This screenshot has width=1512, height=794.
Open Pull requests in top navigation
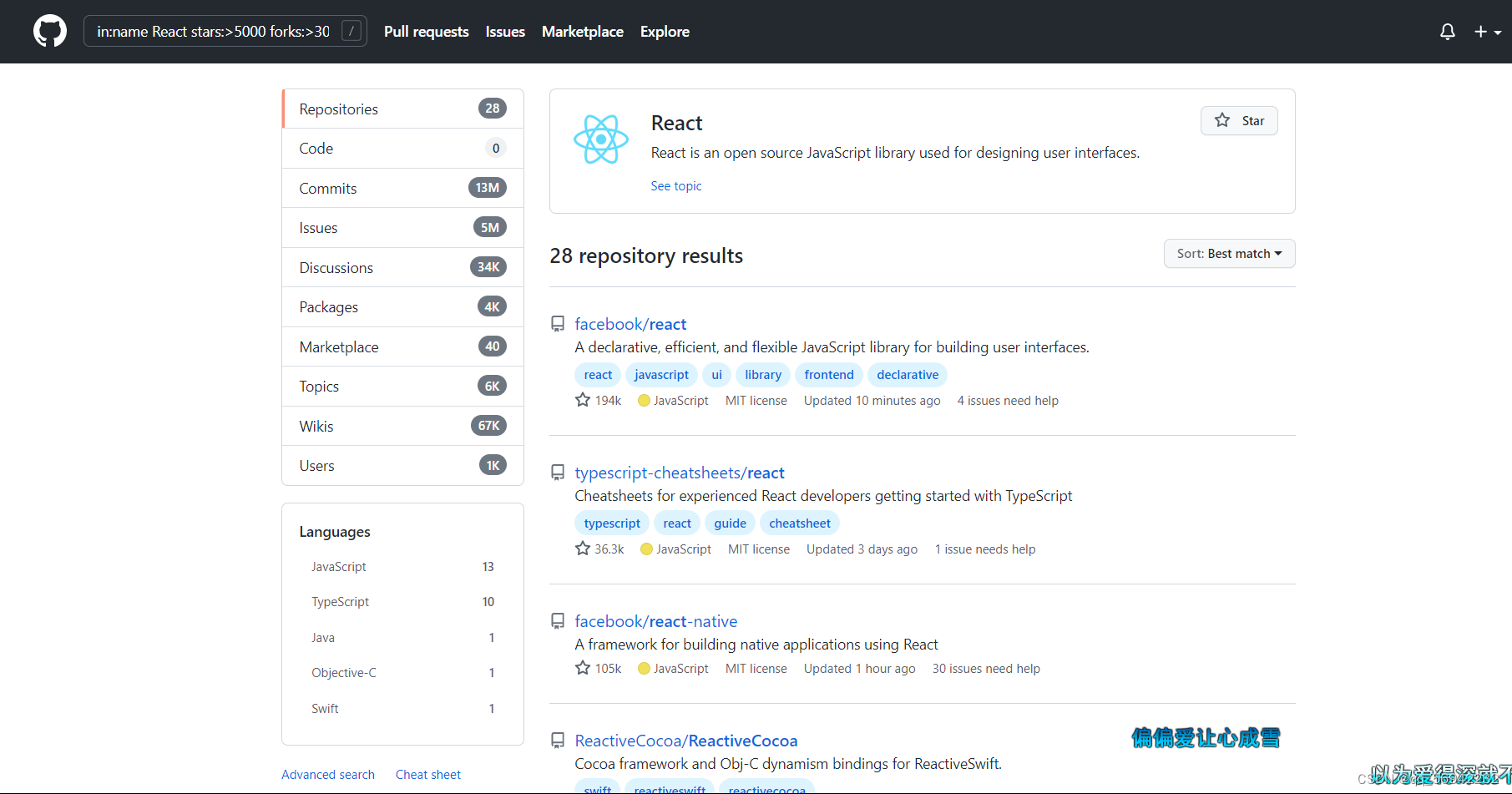click(426, 32)
